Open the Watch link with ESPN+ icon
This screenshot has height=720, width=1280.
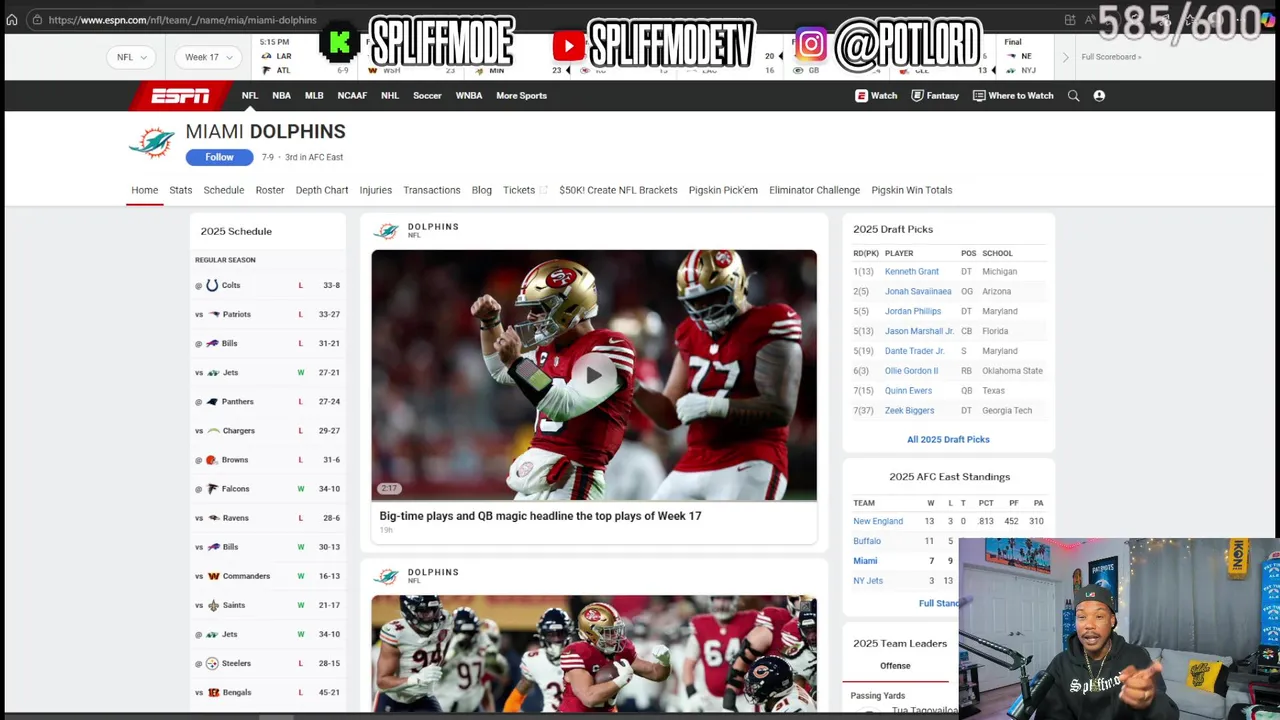click(876, 96)
